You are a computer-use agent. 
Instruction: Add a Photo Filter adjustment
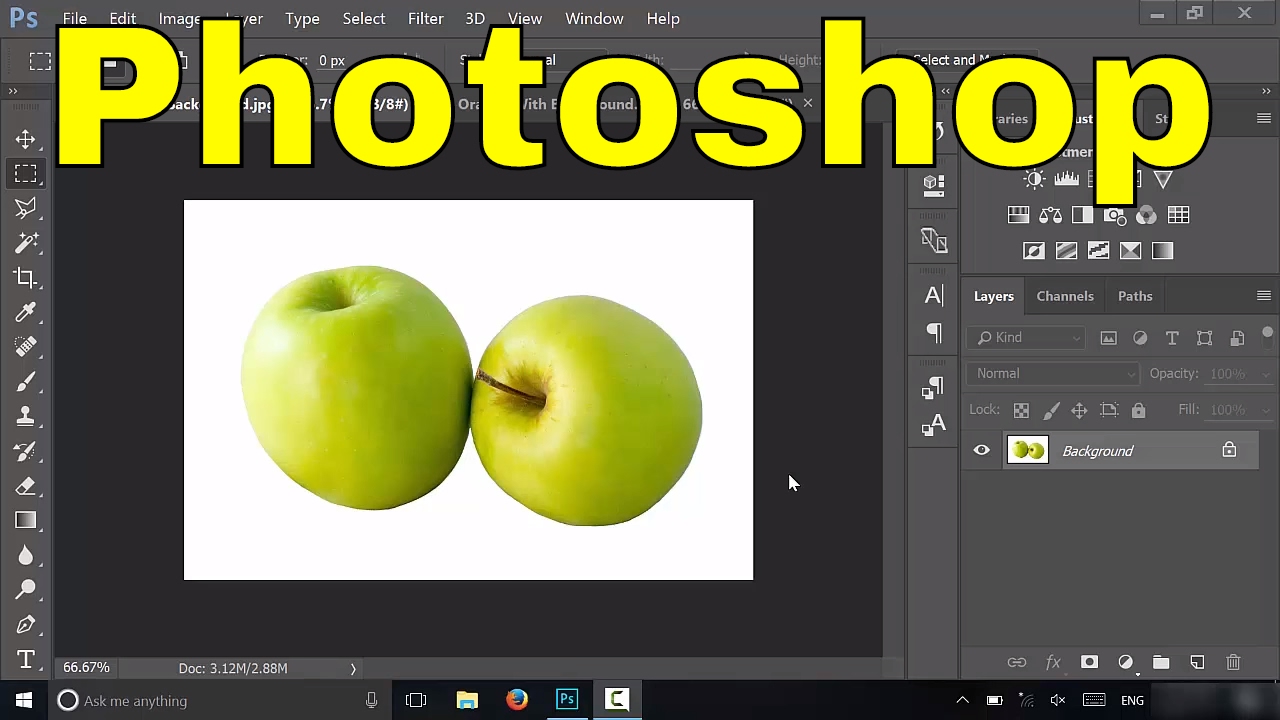click(x=1114, y=215)
